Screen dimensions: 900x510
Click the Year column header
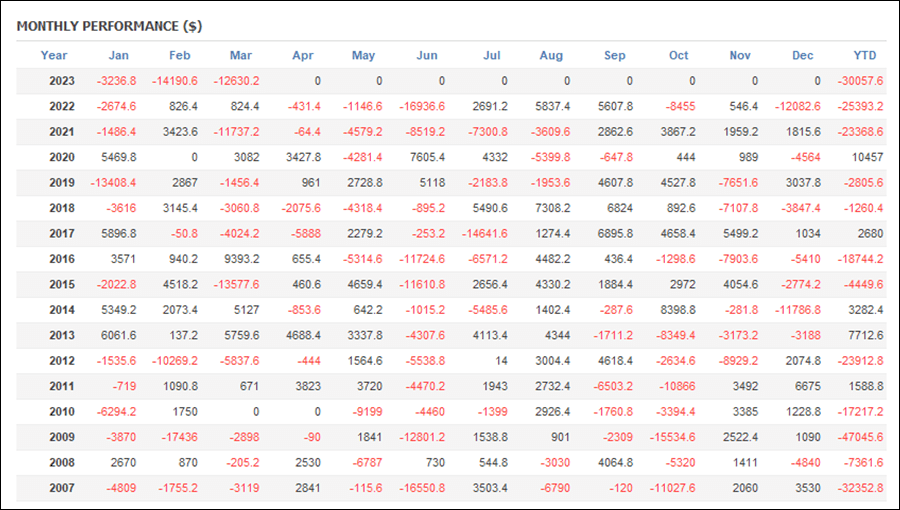[x=54, y=56]
